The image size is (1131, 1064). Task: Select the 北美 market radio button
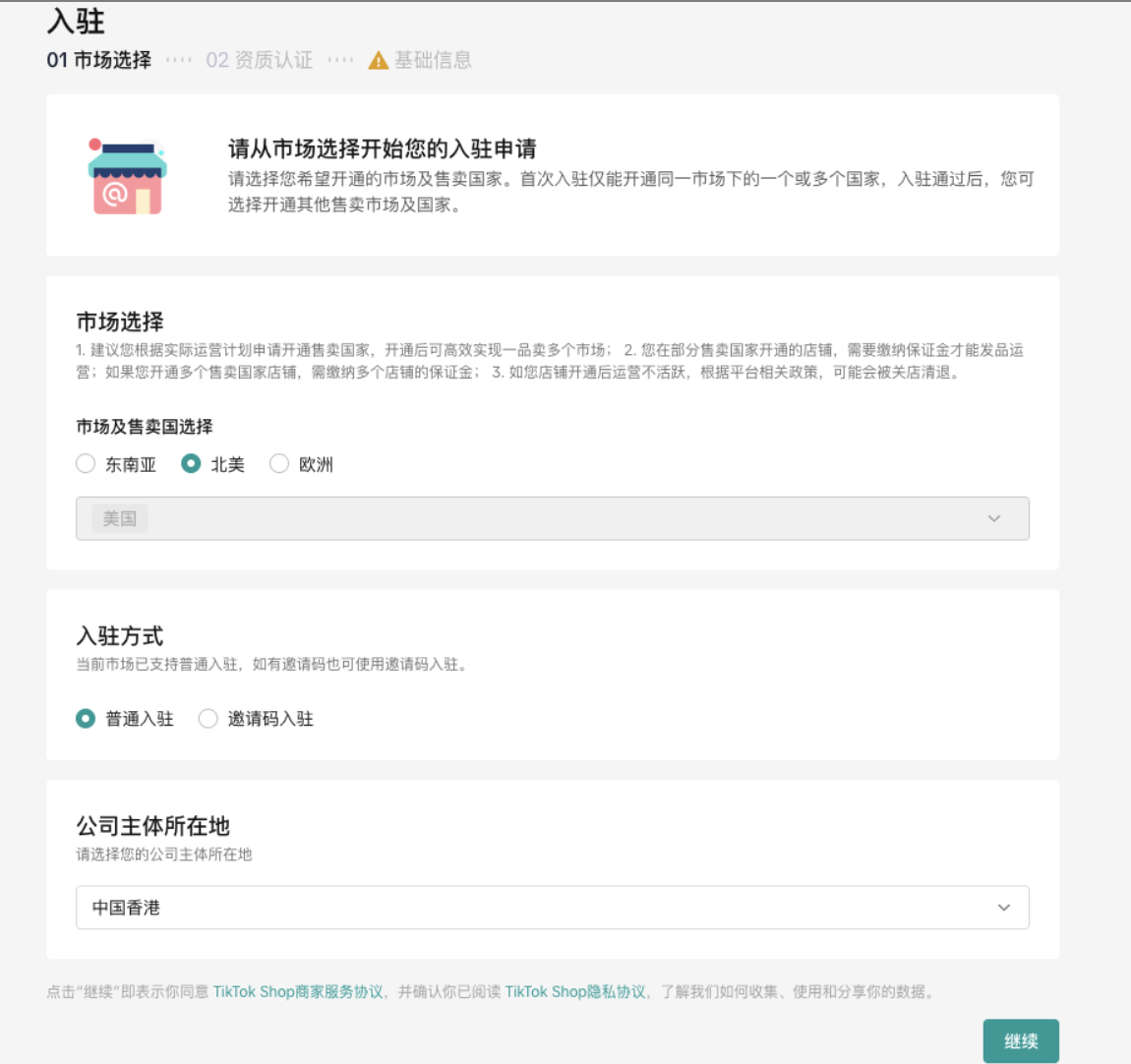191,464
